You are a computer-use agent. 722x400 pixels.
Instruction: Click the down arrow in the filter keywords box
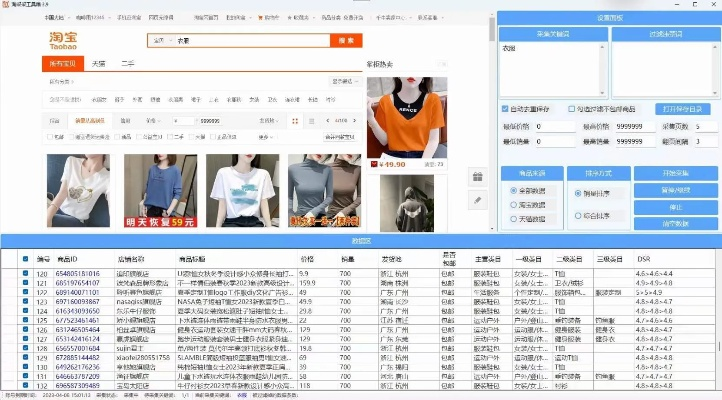pos(715,93)
